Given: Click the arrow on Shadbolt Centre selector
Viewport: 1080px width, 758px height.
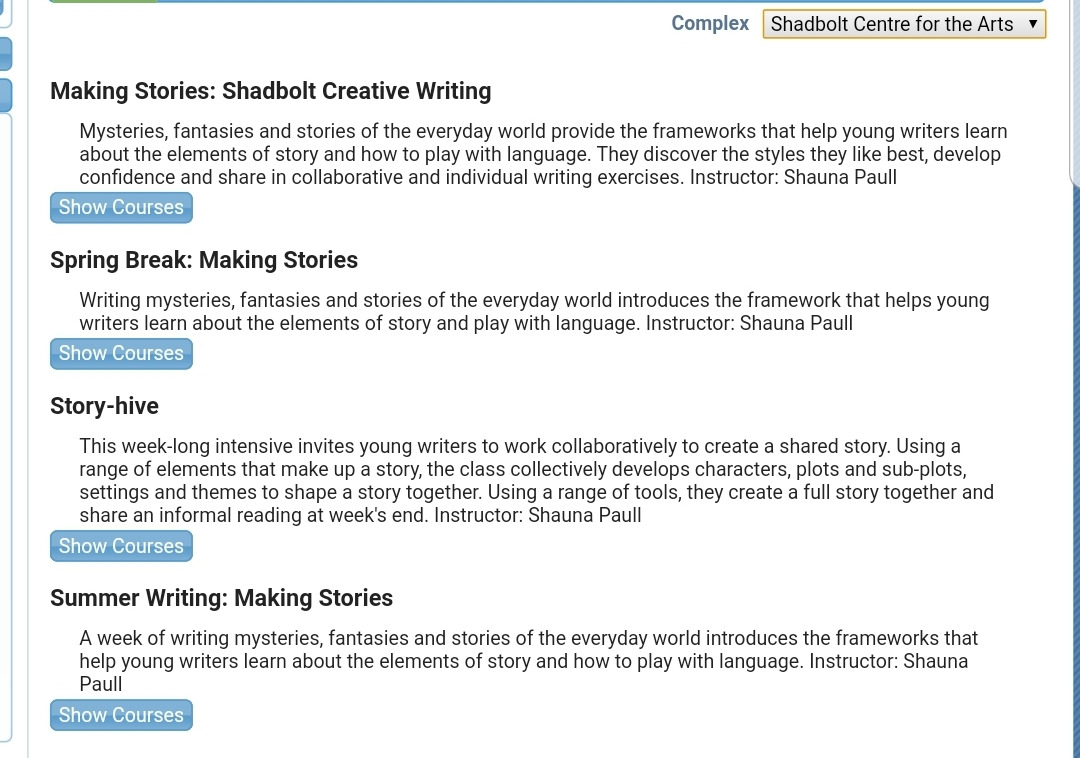Looking at the screenshot, I should pos(1032,24).
